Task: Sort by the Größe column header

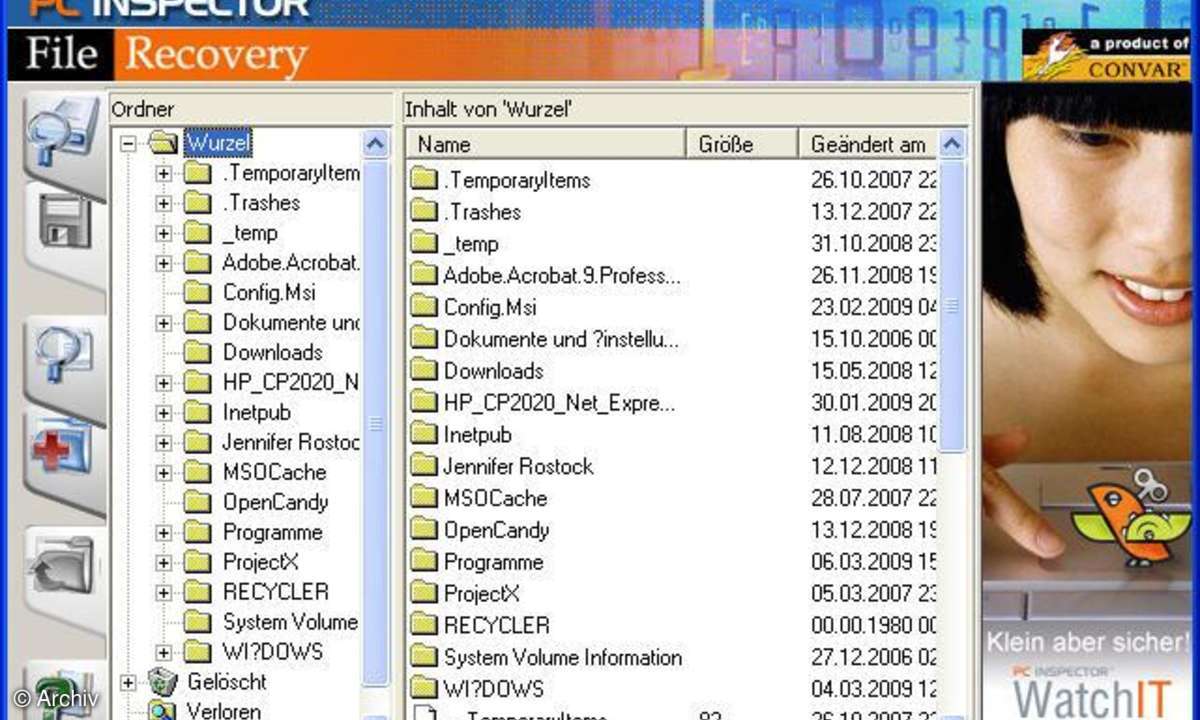Action: [741, 144]
